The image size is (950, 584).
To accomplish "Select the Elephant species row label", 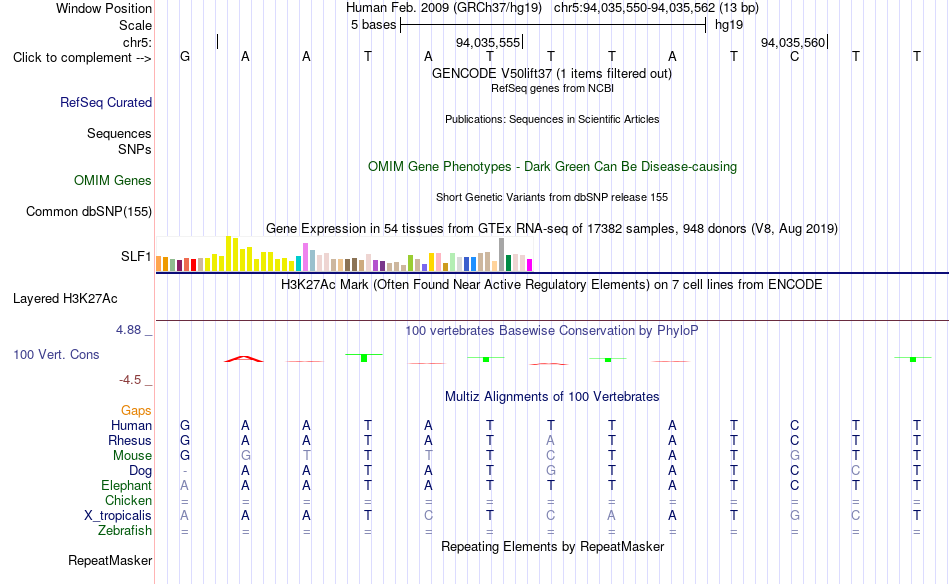I will pos(127,485).
